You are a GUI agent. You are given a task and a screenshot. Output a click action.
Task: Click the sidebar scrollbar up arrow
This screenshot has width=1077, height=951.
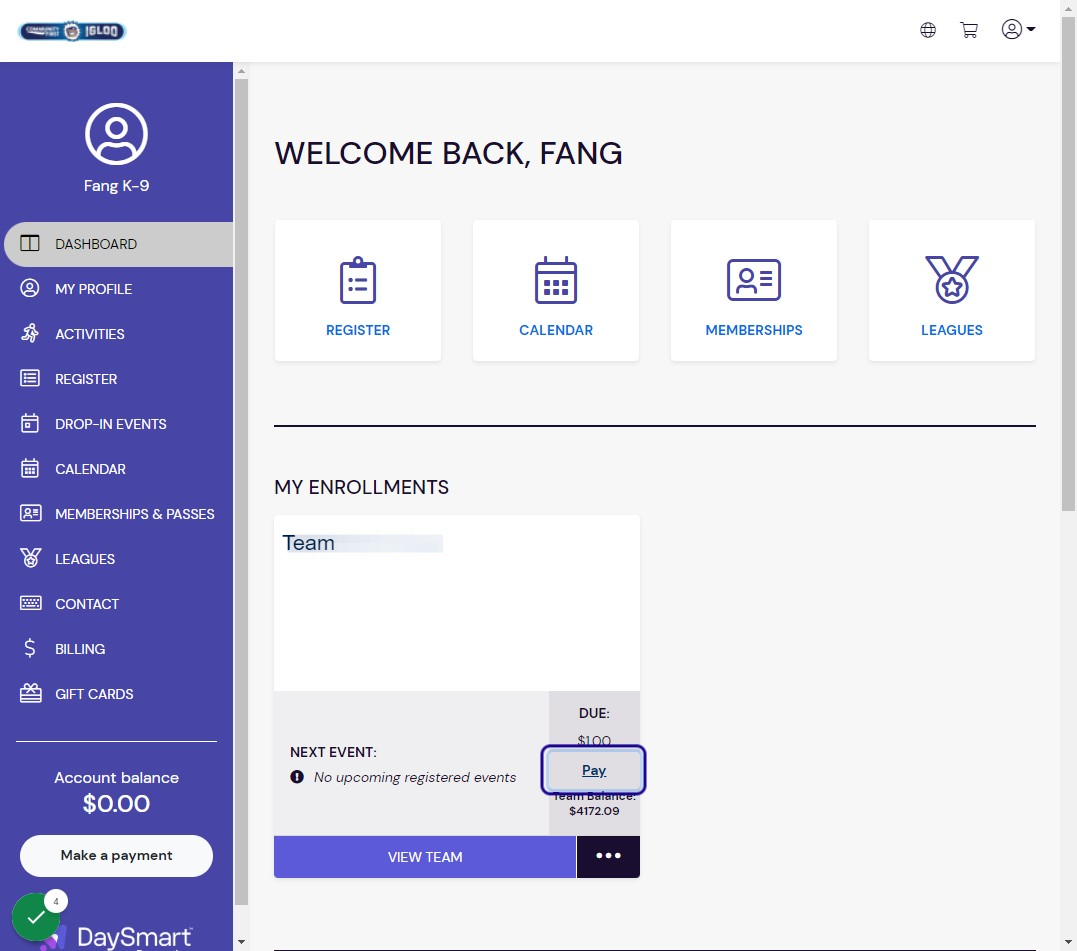coord(241,71)
